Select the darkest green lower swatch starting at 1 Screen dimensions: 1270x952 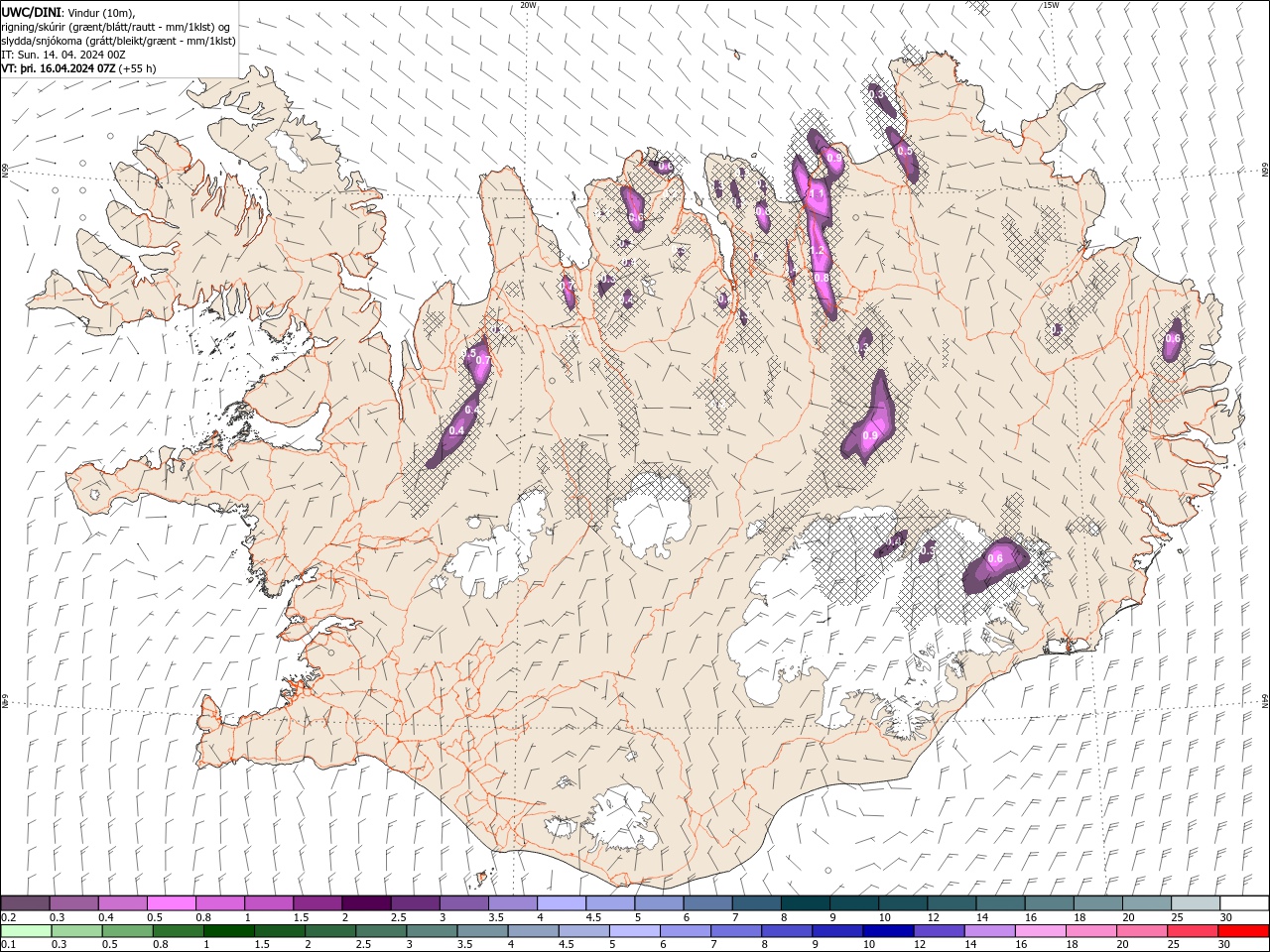point(228,931)
